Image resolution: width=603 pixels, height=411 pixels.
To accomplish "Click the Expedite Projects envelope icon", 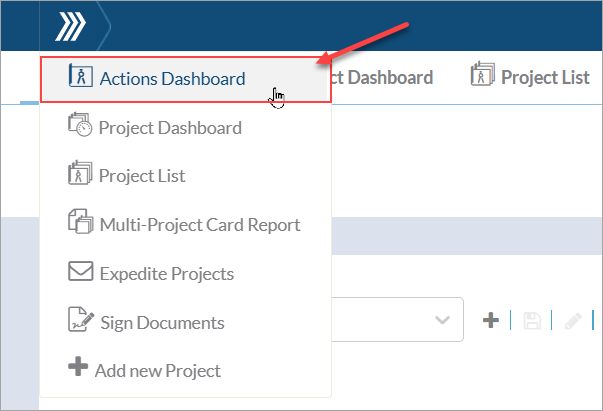I will click(79, 273).
